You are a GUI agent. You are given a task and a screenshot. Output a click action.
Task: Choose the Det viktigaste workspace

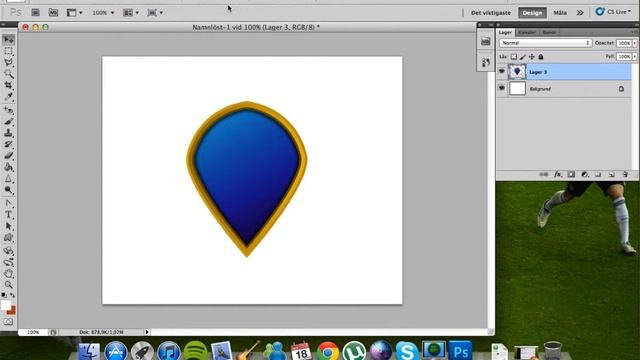[x=491, y=13]
